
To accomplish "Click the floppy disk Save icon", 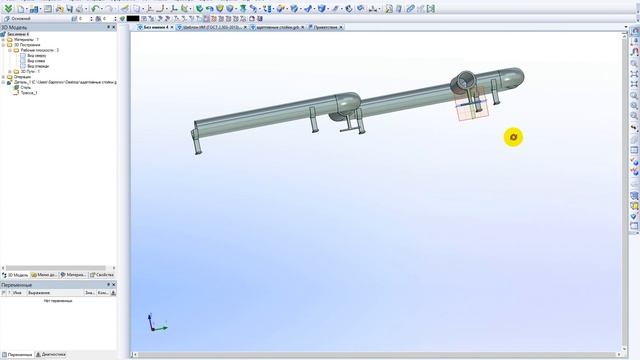I will coord(69,9).
